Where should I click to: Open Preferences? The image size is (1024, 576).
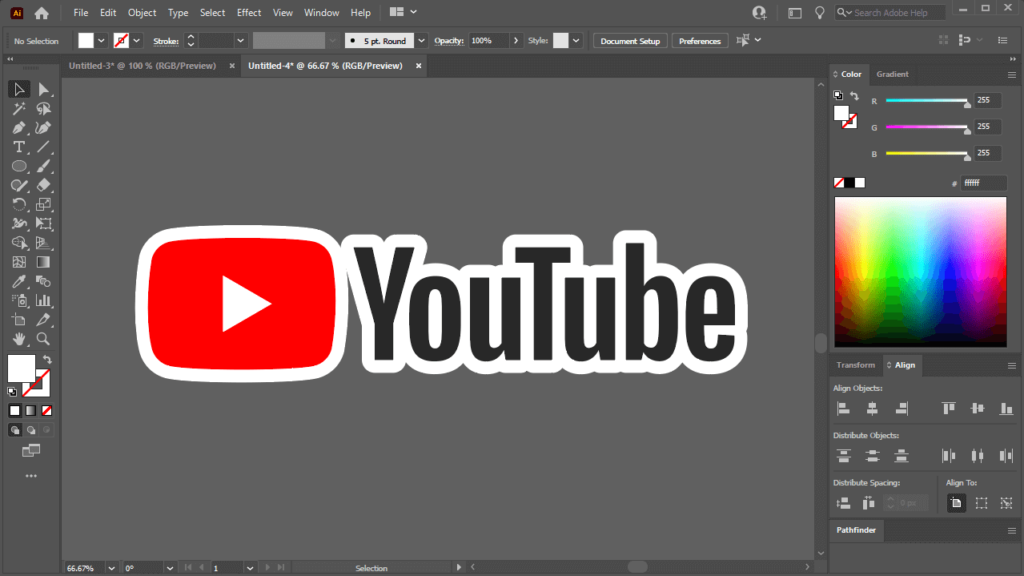700,41
